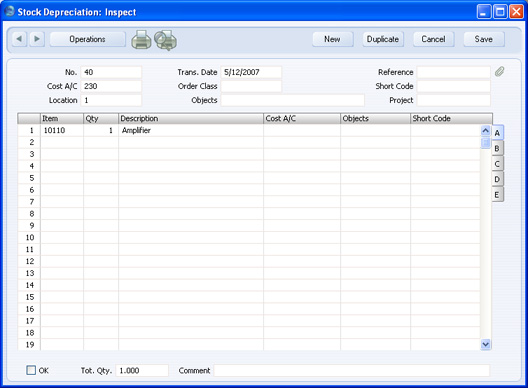Click the New button
The width and height of the screenshot is (528, 388).
(x=333, y=39)
